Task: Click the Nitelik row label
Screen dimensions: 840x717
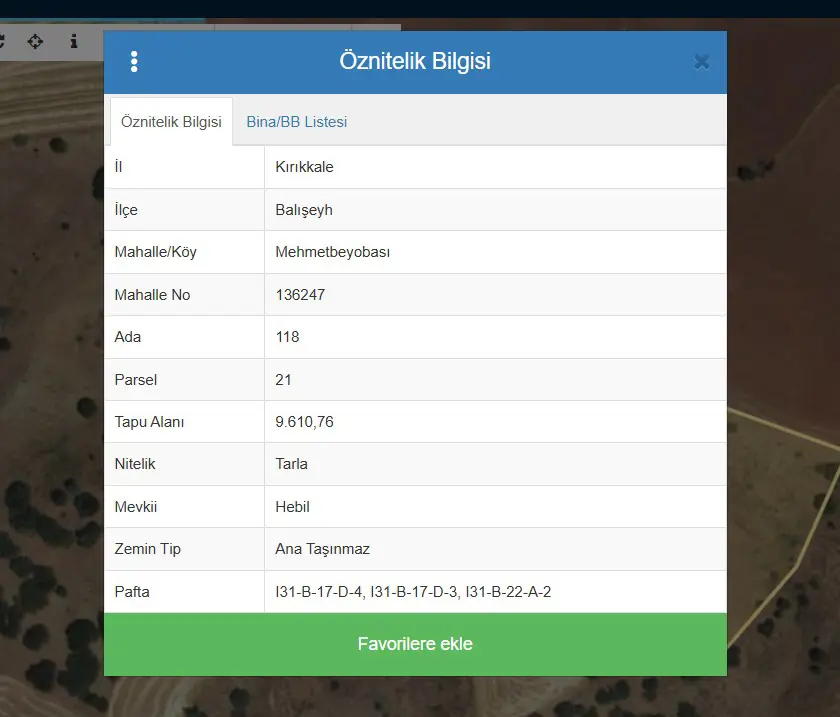Action: (134, 464)
